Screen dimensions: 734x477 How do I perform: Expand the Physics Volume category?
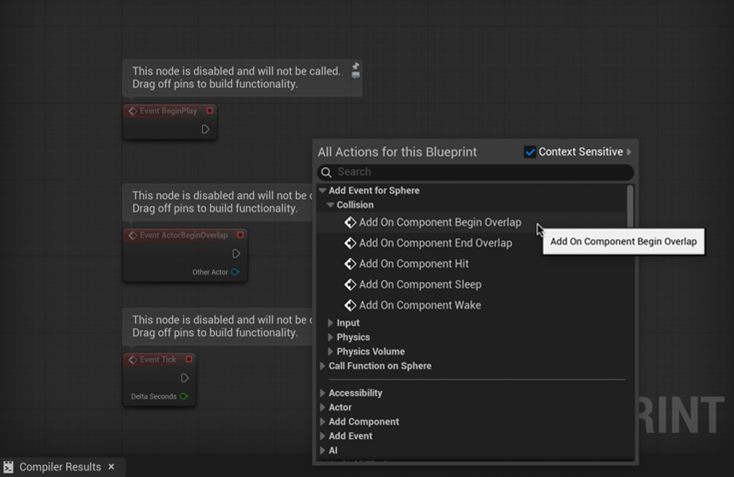[x=330, y=352]
